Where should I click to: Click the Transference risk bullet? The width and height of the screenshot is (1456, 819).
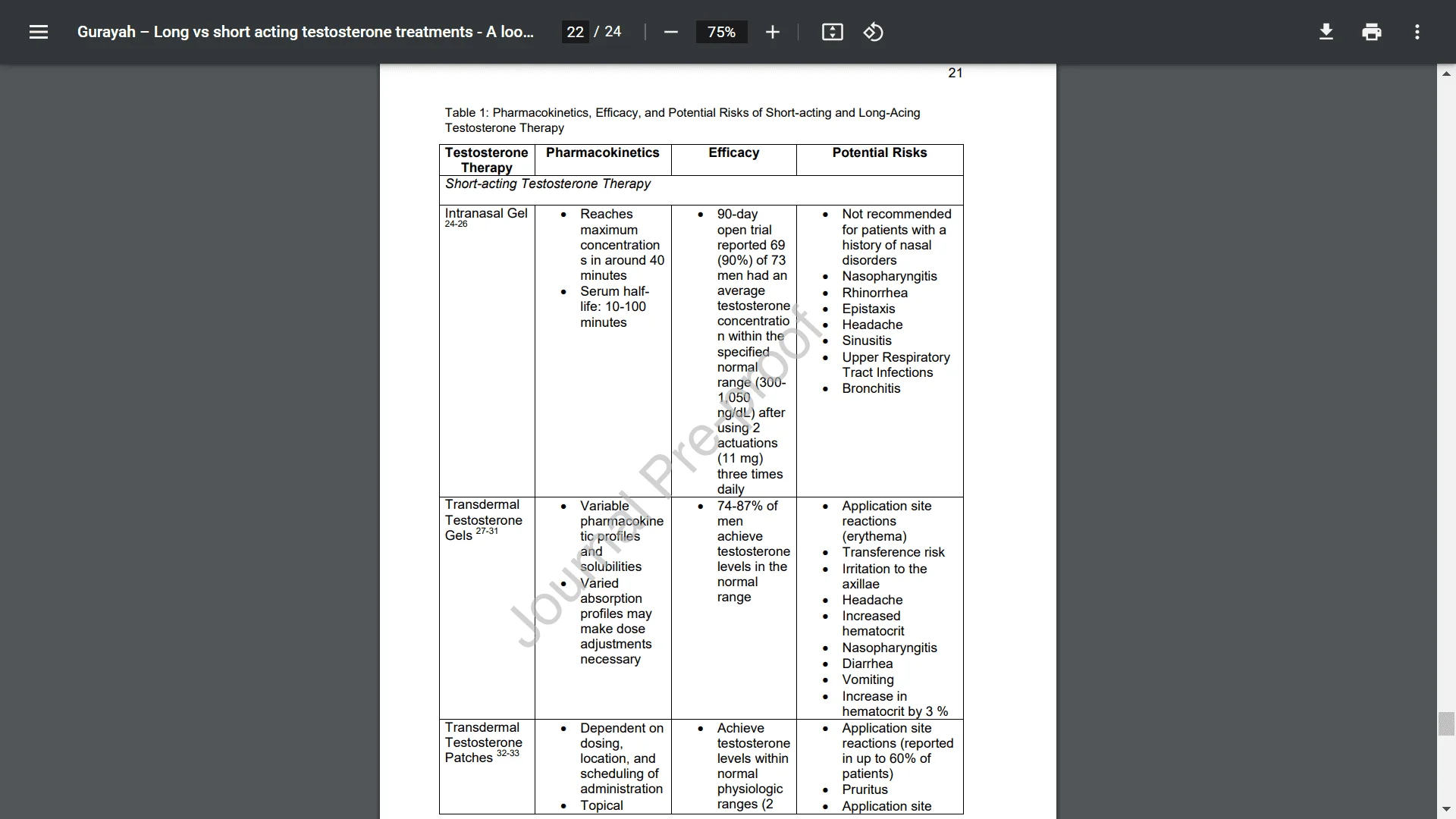(893, 552)
